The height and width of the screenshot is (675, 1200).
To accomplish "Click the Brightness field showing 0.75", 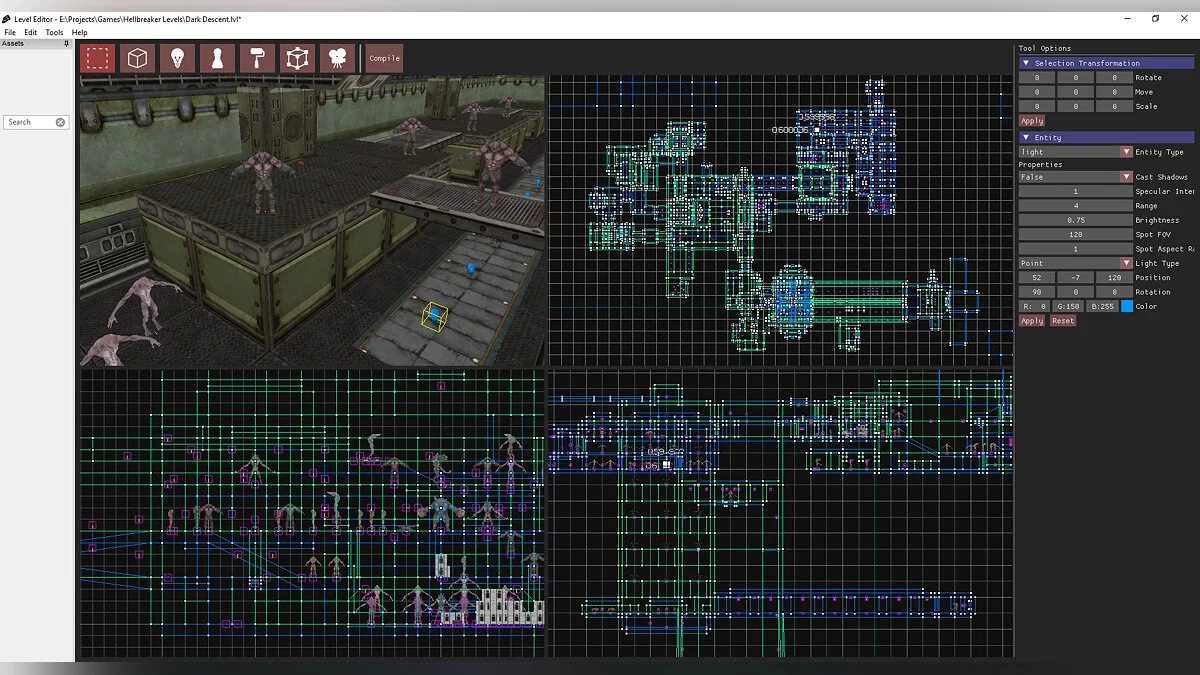I will (1075, 220).
